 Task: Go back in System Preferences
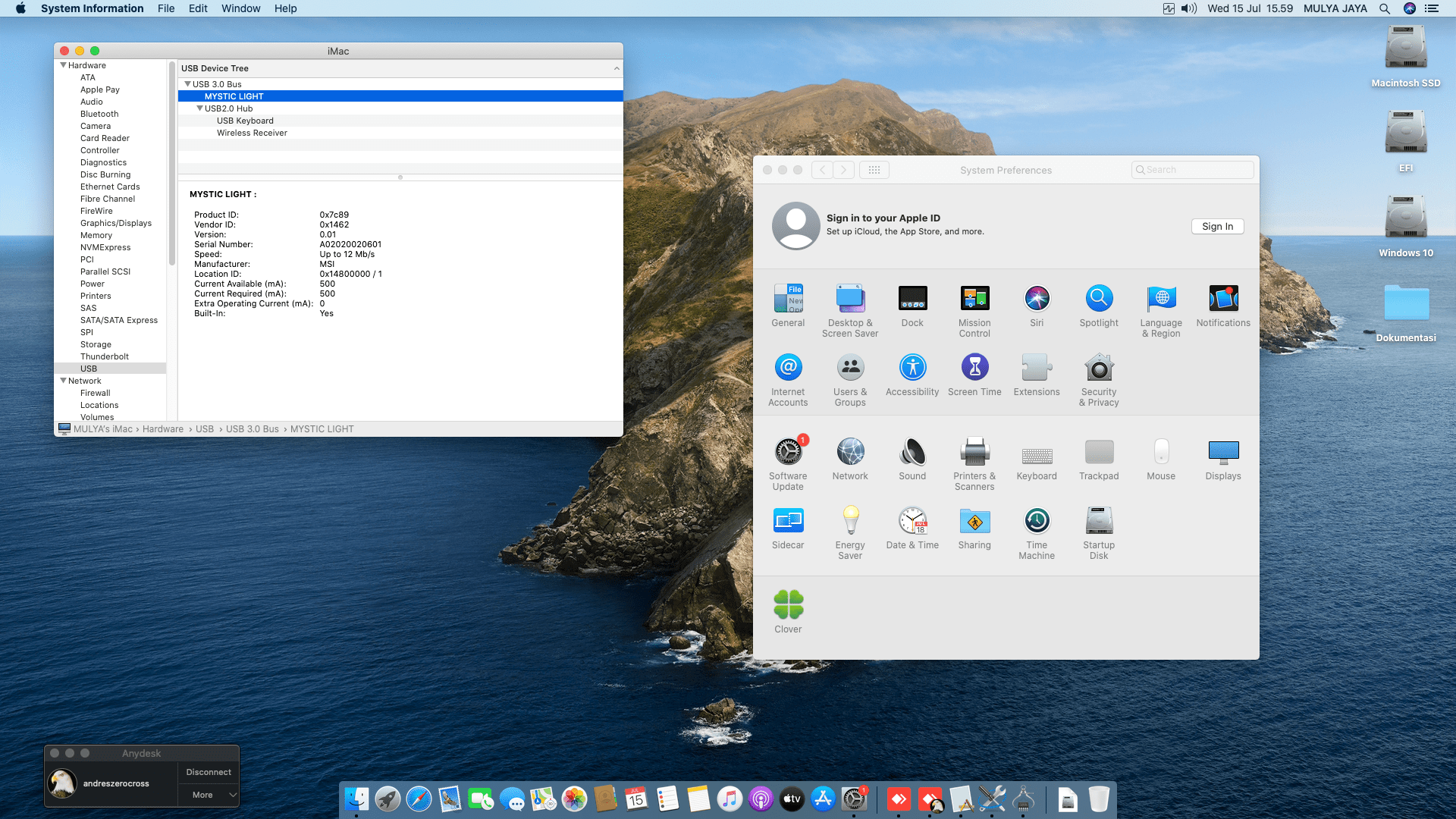[x=822, y=170]
